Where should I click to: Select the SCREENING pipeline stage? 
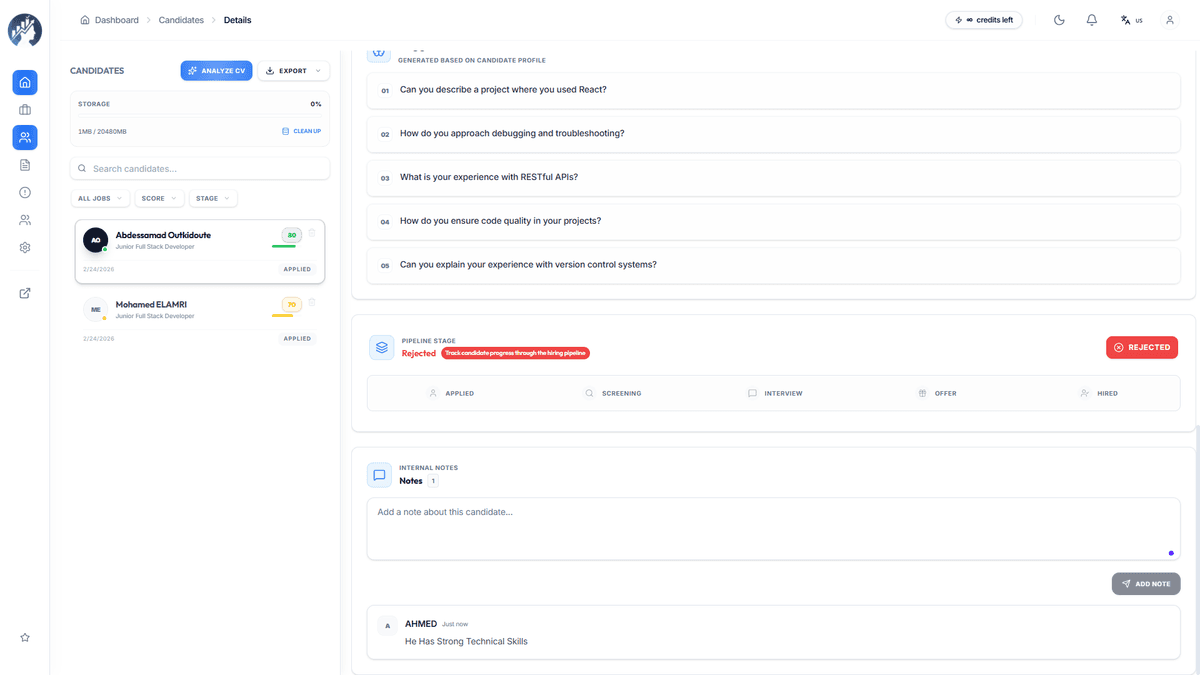614,393
